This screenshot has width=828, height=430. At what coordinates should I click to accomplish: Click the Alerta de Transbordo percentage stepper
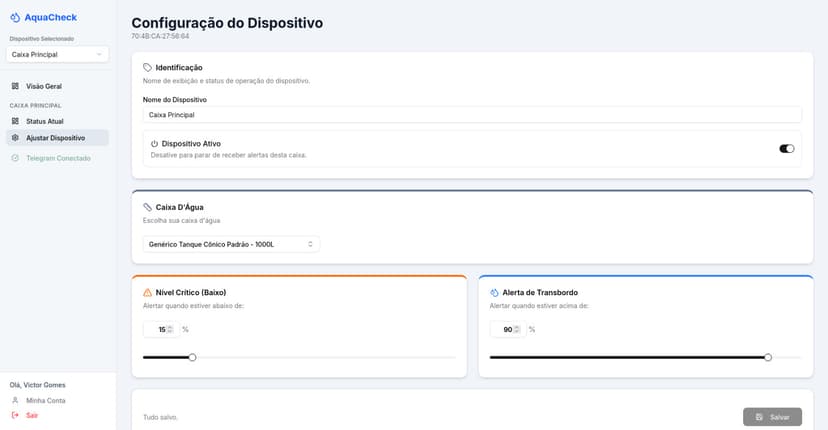(x=517, y=329)
